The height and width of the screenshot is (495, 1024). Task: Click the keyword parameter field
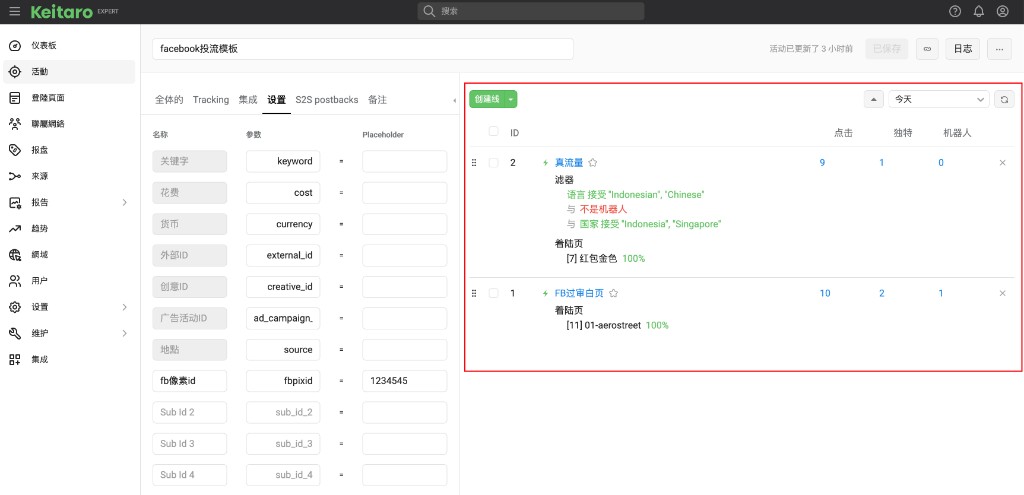283,161
